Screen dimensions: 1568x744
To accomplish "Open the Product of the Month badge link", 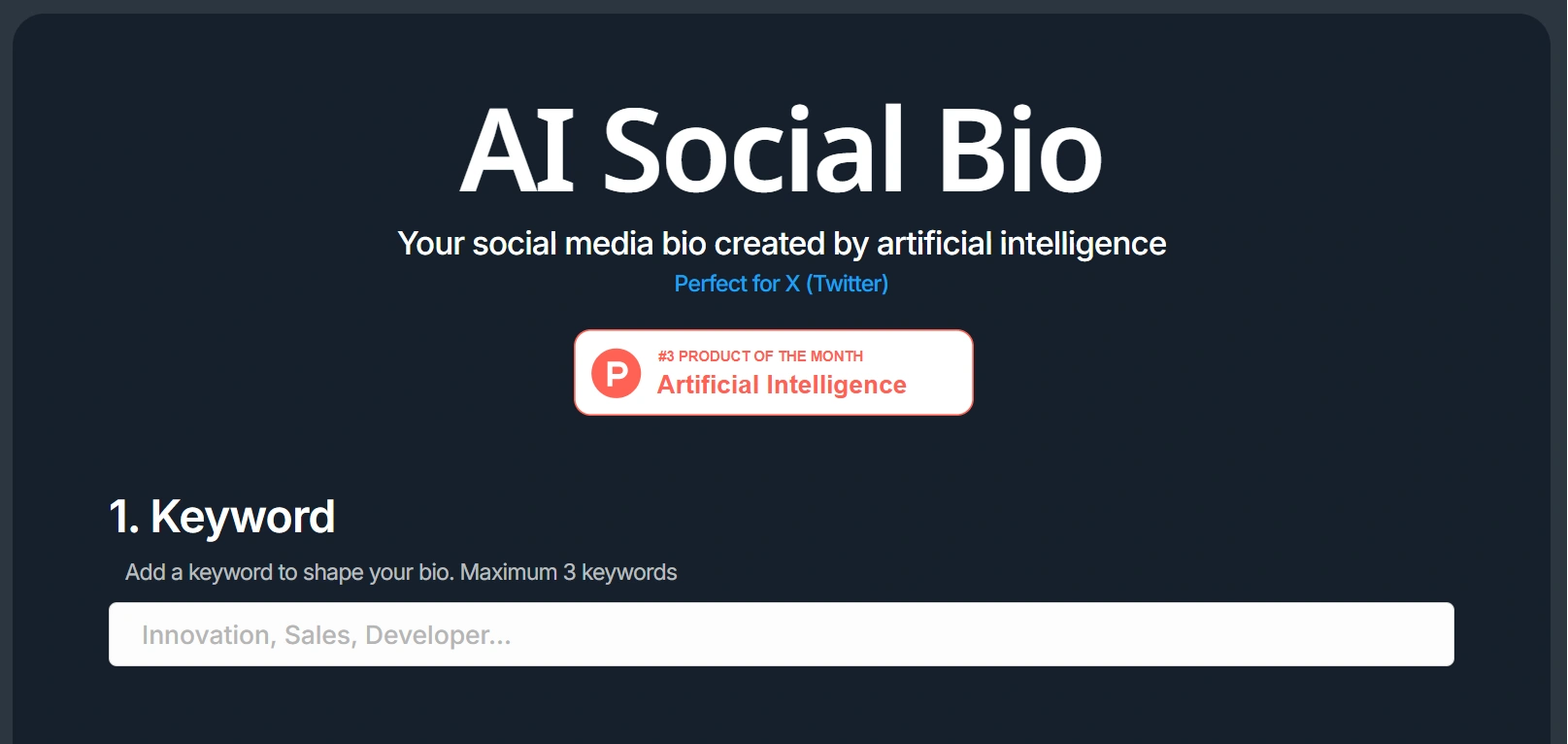I will click(774, 372).
